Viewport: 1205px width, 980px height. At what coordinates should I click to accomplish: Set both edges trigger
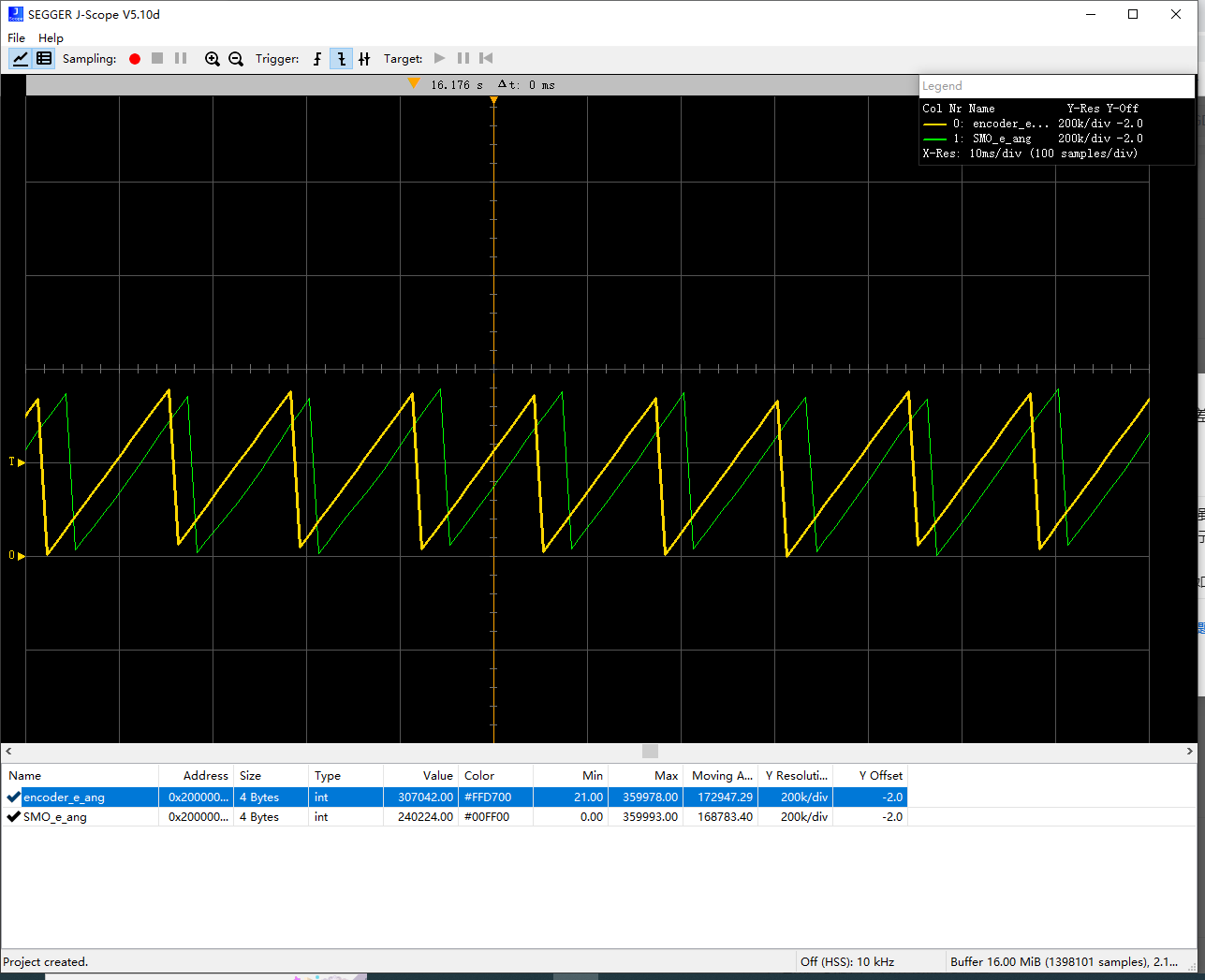coord(364,58)
